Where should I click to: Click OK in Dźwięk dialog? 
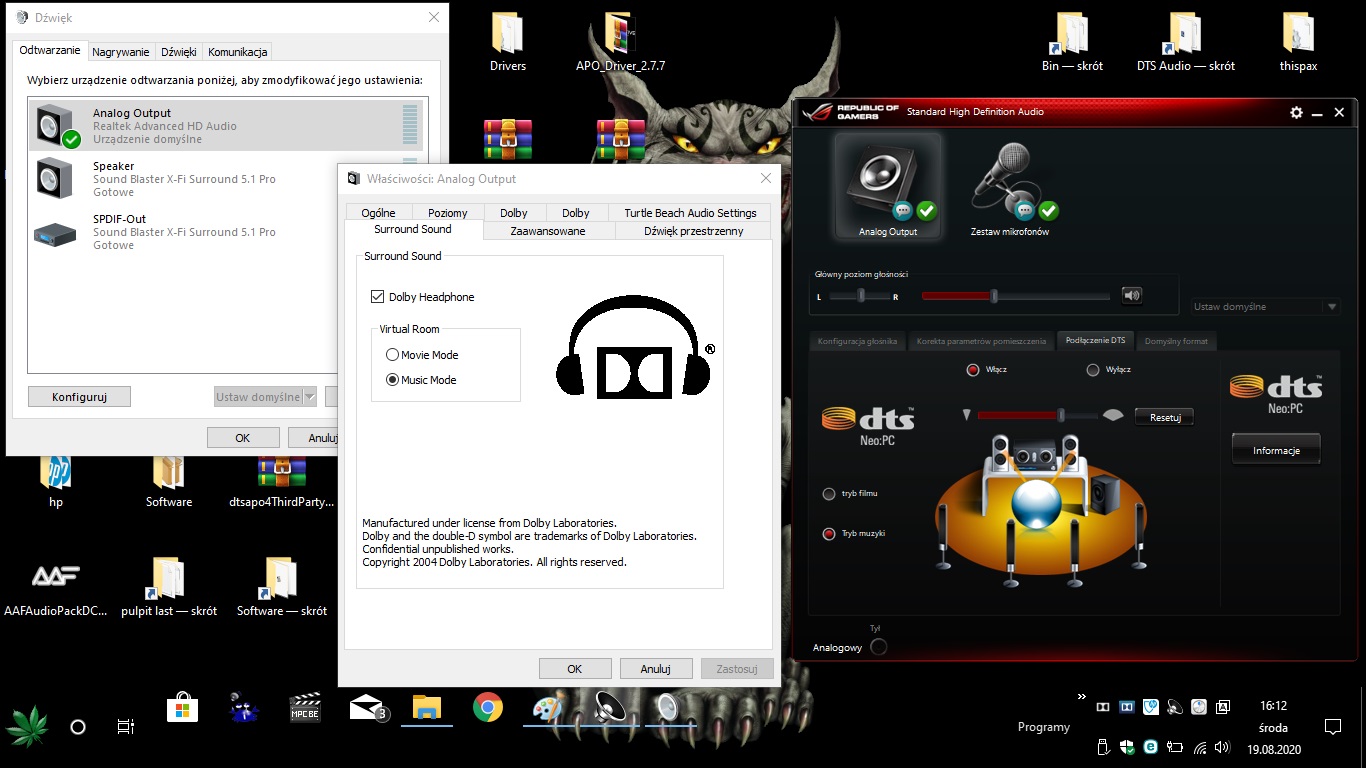[x=243, y=438]
